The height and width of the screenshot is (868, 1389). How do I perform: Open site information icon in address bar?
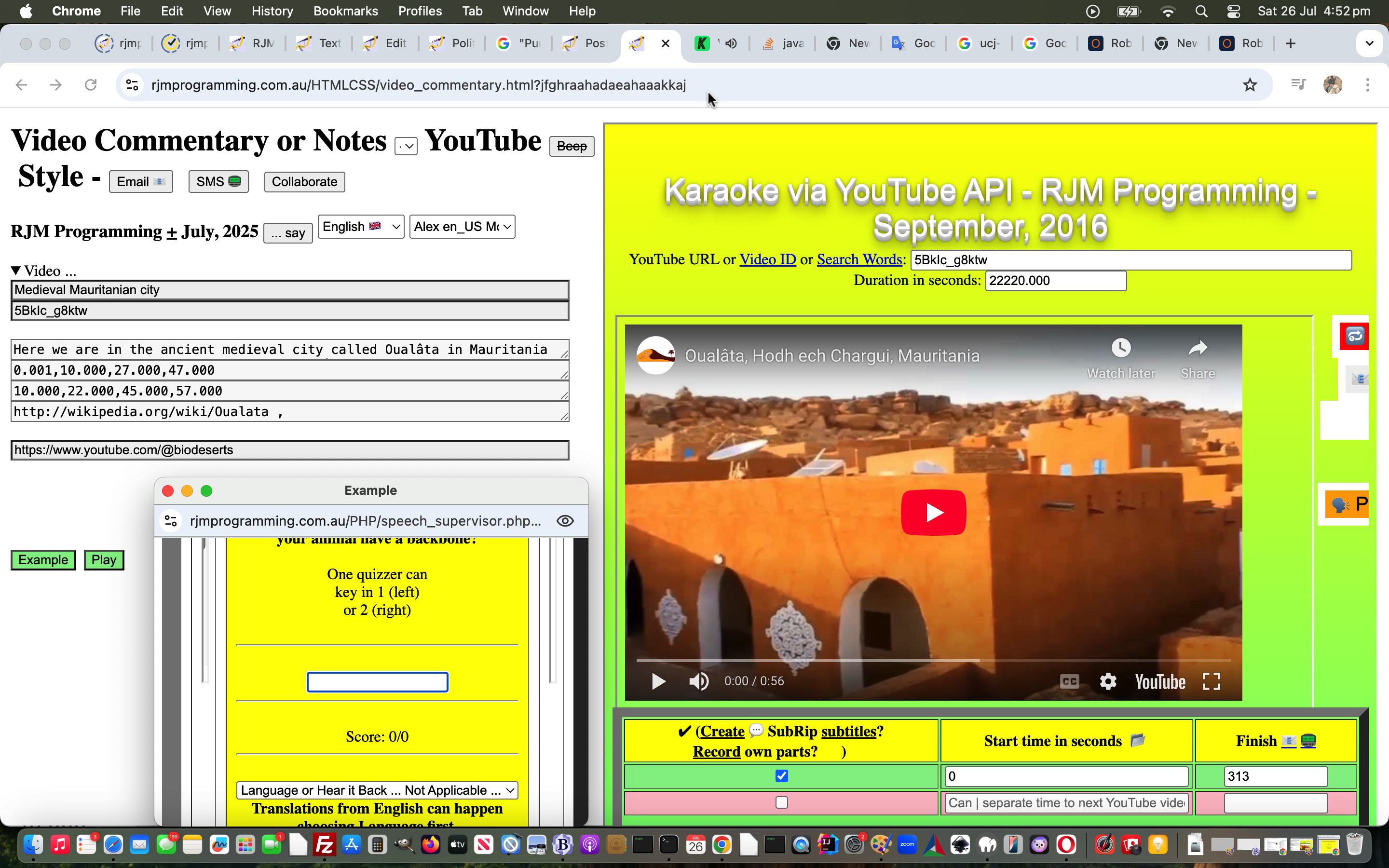[x=132, y=85]
